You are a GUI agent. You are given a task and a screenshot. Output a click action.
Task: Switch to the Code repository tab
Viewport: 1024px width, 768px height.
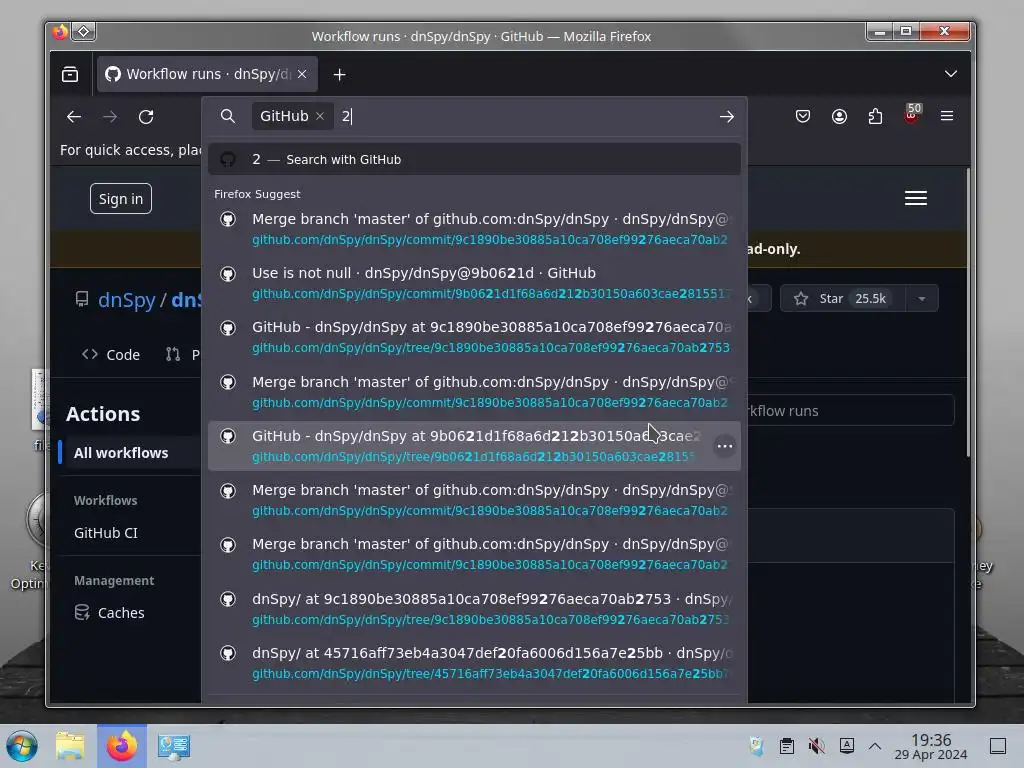pyautogui.click(x=111, y=355)
